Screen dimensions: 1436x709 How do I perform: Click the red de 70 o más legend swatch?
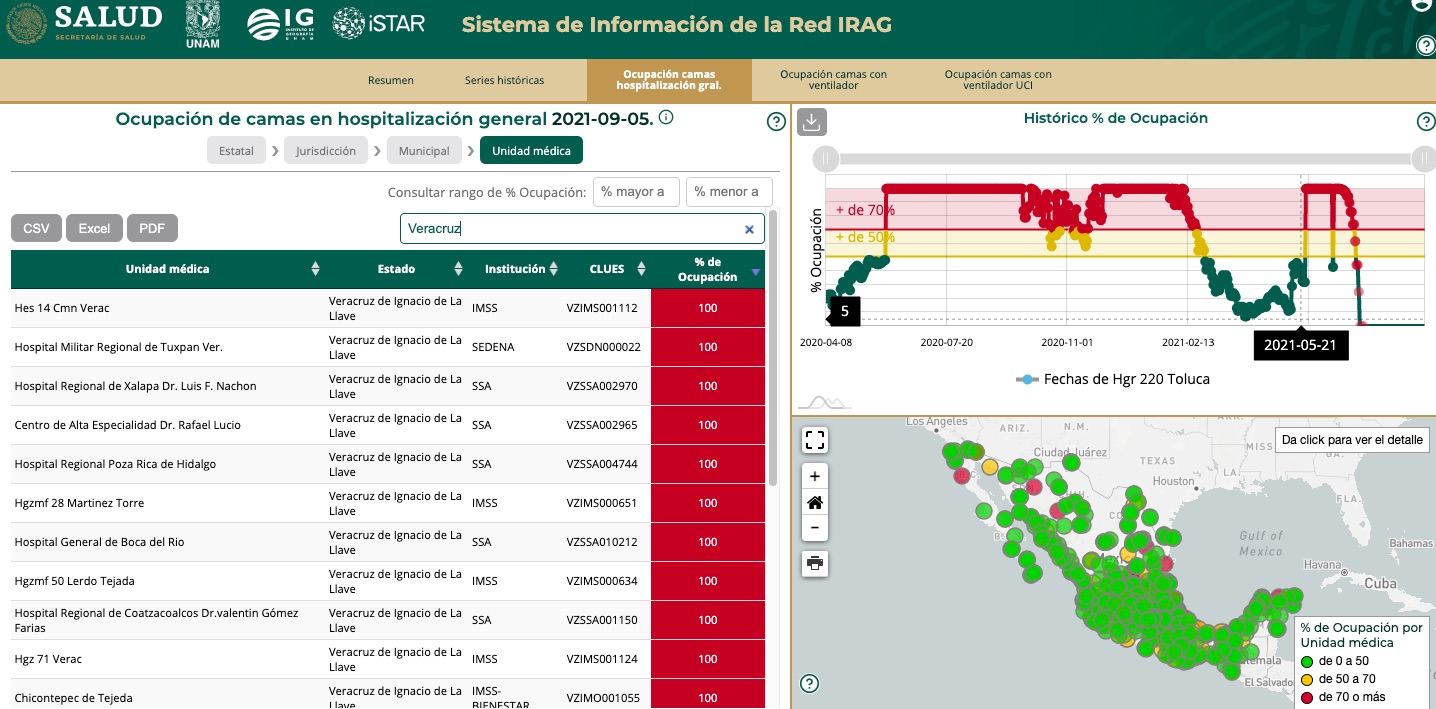pos(1306,697)
